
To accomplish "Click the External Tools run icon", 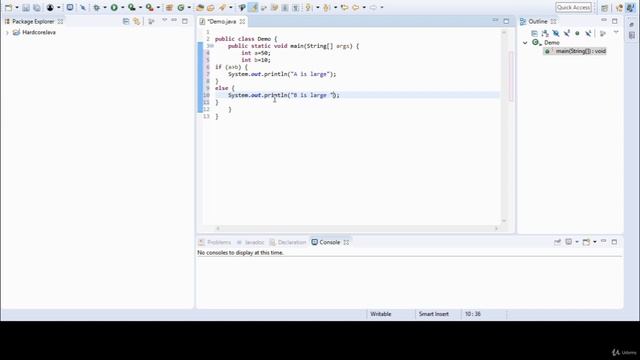I will pos(150,7).
